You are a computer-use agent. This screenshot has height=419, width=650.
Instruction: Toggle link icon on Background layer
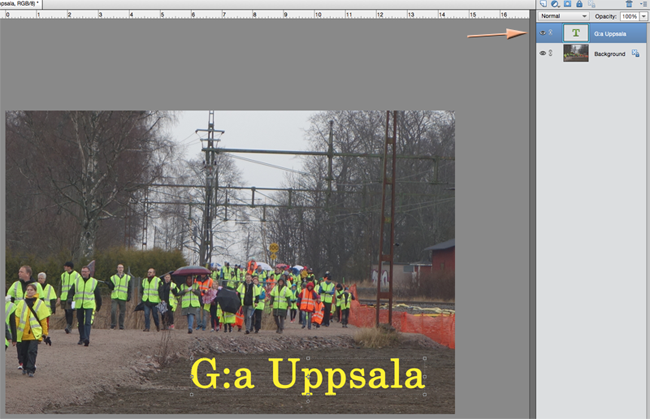(x=551, y=53)
